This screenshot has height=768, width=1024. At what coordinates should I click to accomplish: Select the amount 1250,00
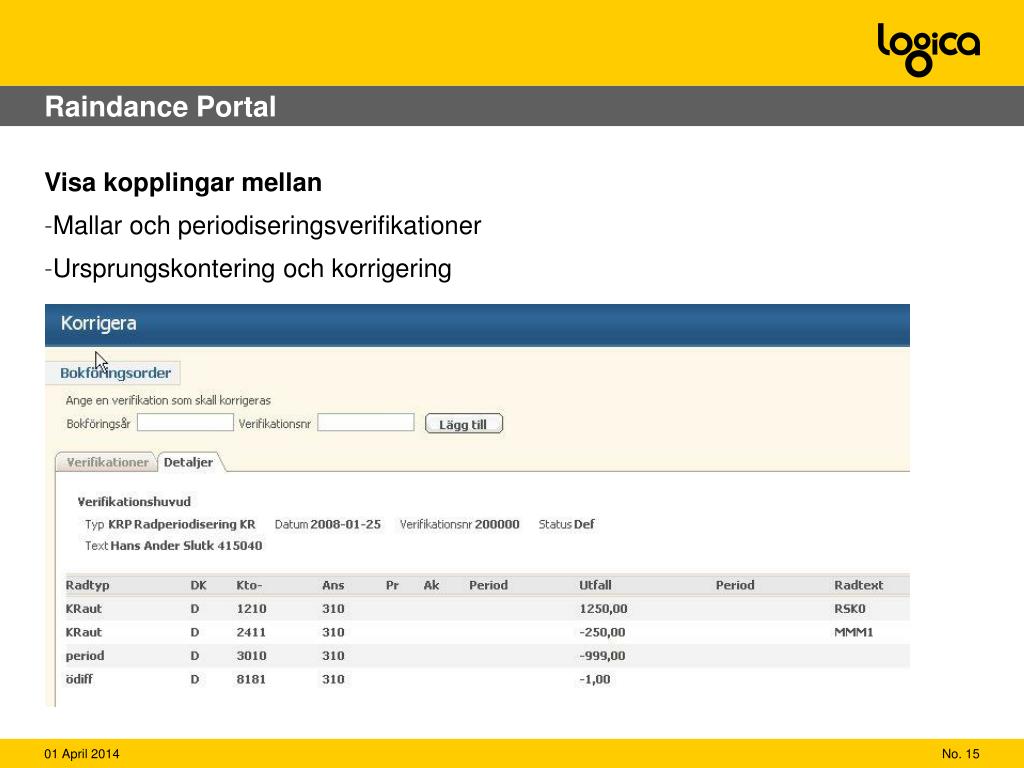coord(603,609)
